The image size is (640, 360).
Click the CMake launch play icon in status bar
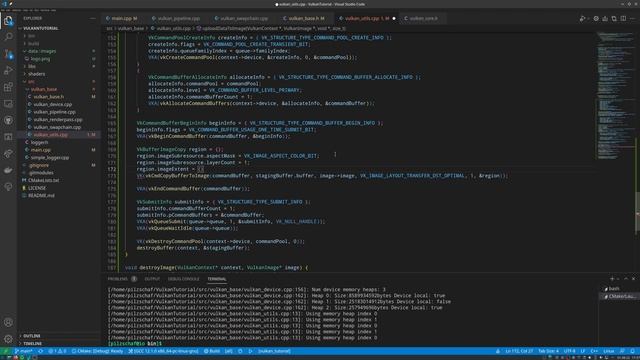(251, 351)
